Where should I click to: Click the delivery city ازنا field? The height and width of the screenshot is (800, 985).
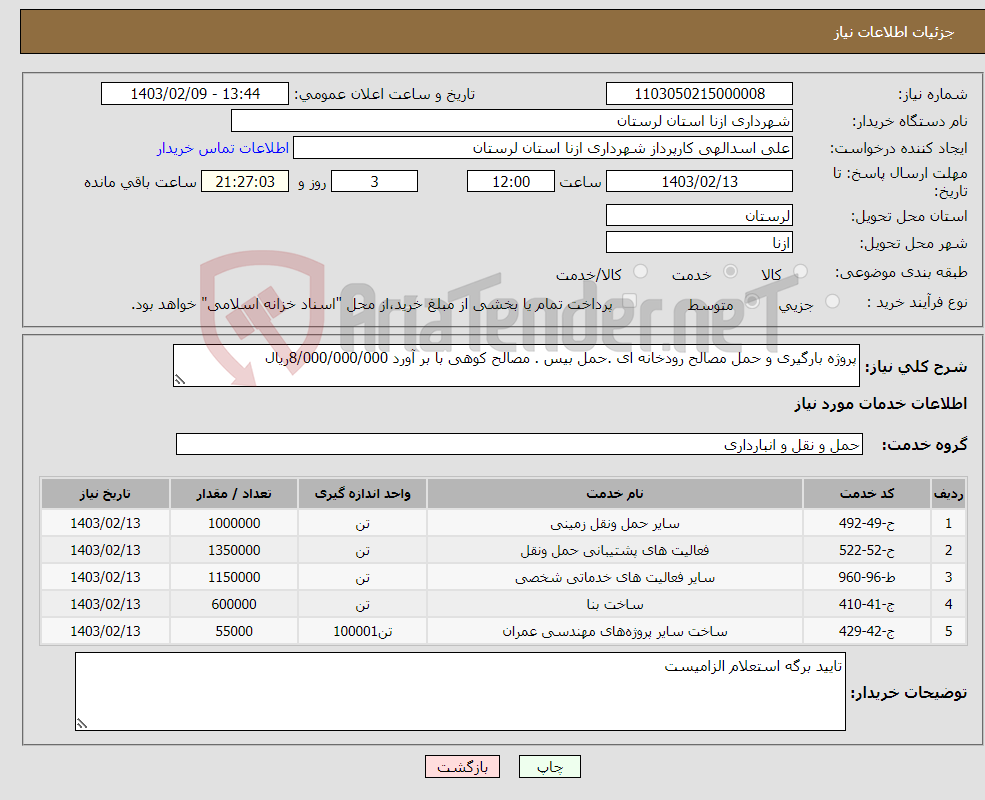click(699, 242)
